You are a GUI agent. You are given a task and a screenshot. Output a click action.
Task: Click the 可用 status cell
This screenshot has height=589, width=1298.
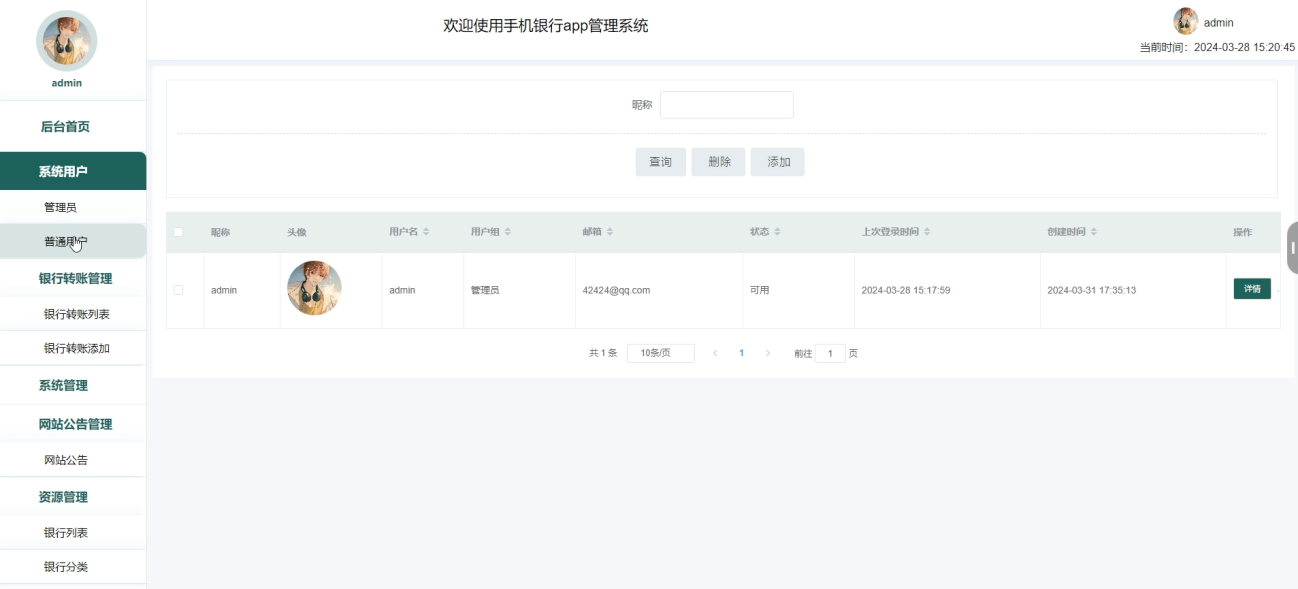coord(760,290)
